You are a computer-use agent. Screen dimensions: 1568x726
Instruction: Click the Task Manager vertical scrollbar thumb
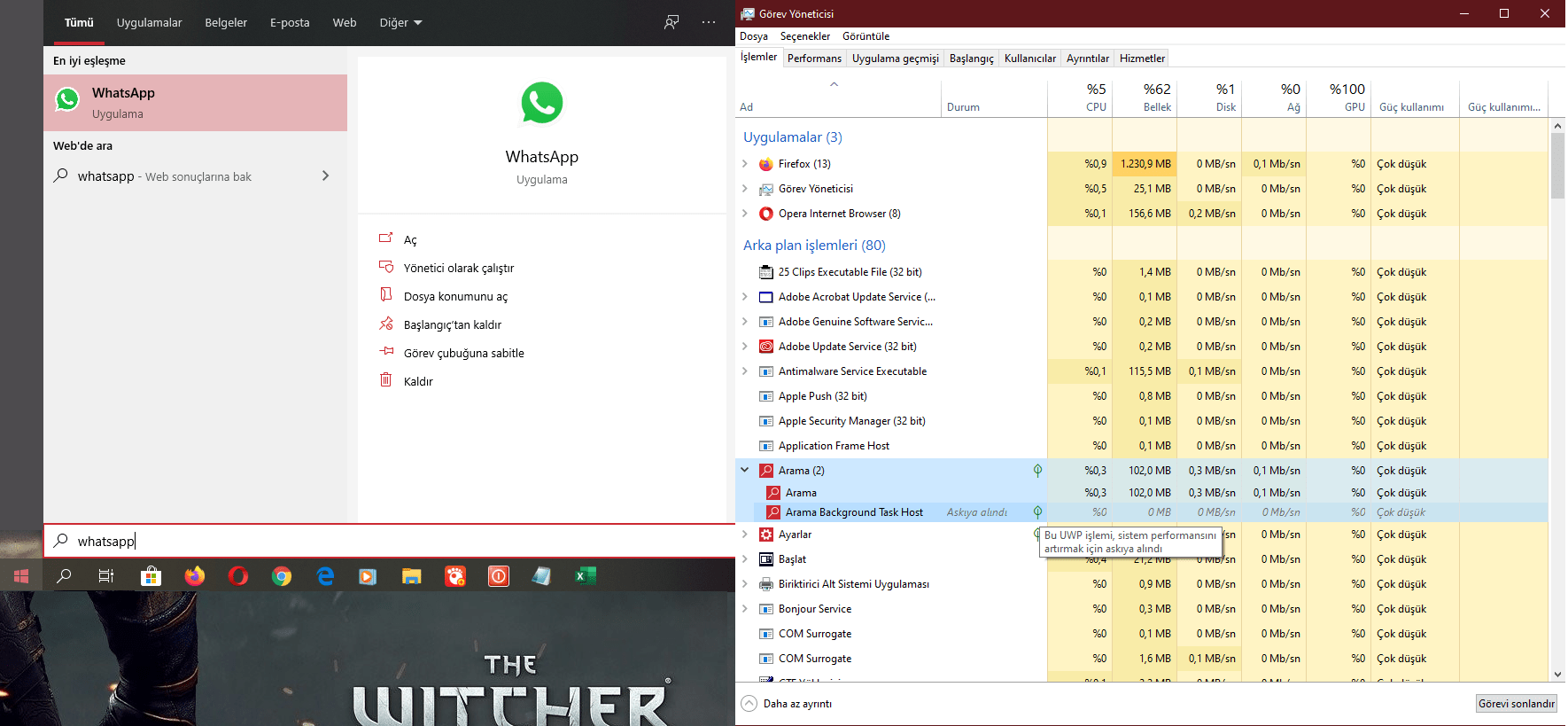pyautogui.click(x=1557, y=166)
